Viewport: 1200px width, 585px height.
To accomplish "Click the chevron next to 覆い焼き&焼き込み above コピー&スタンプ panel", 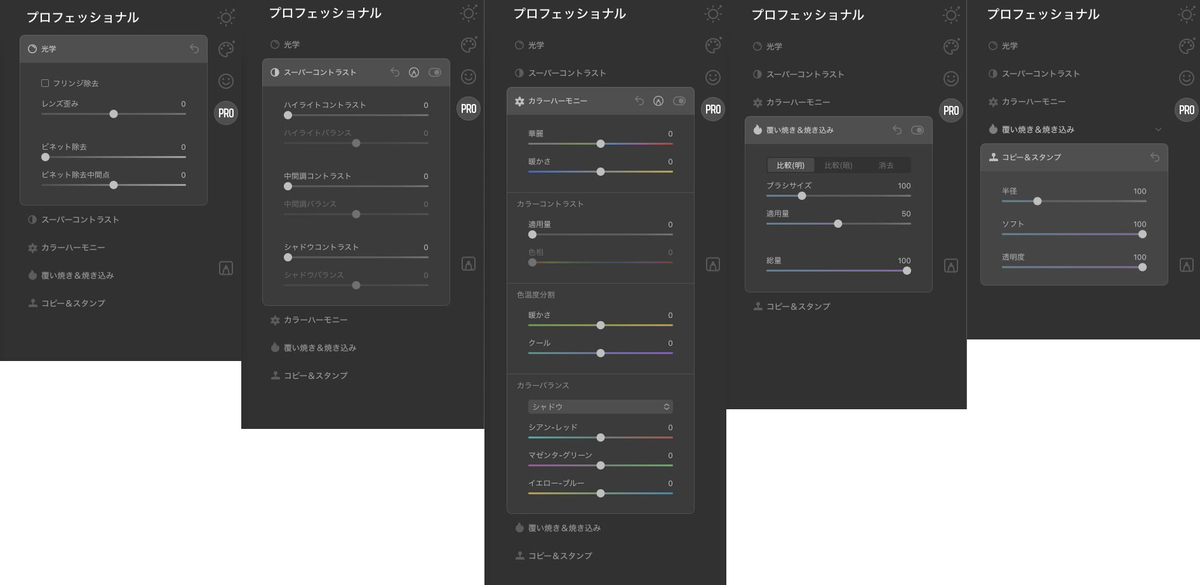I will (1158, 130).
